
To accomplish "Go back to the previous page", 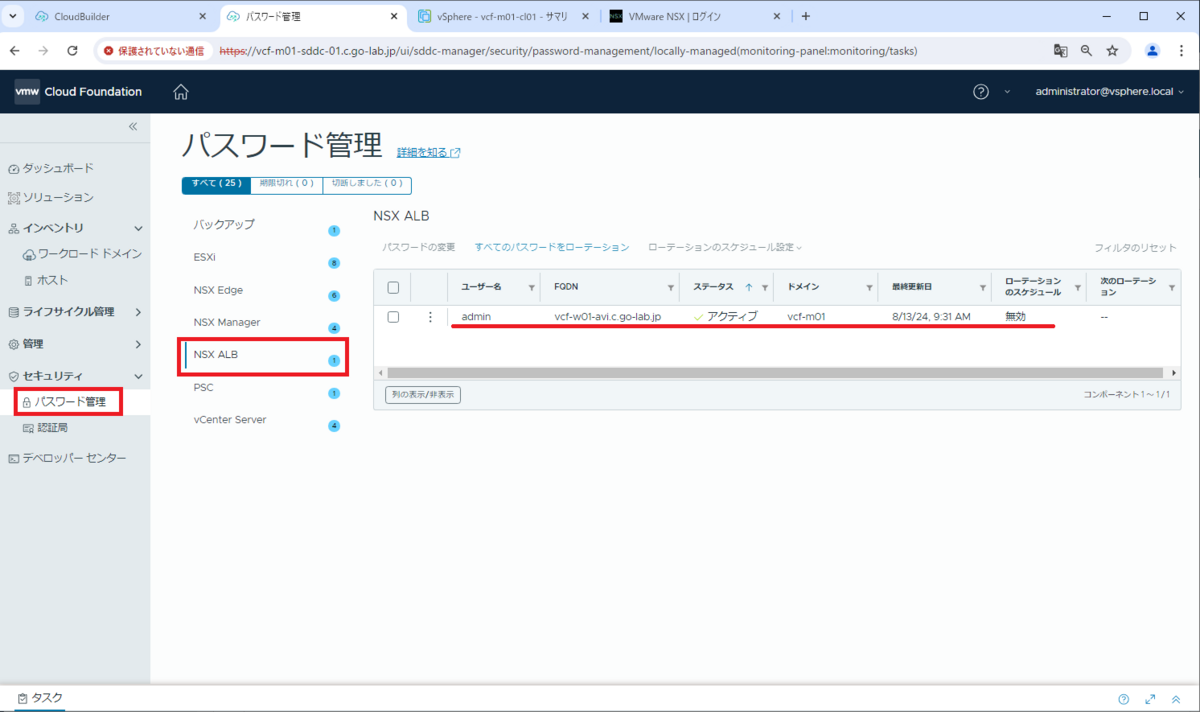I will pos(15,50).
